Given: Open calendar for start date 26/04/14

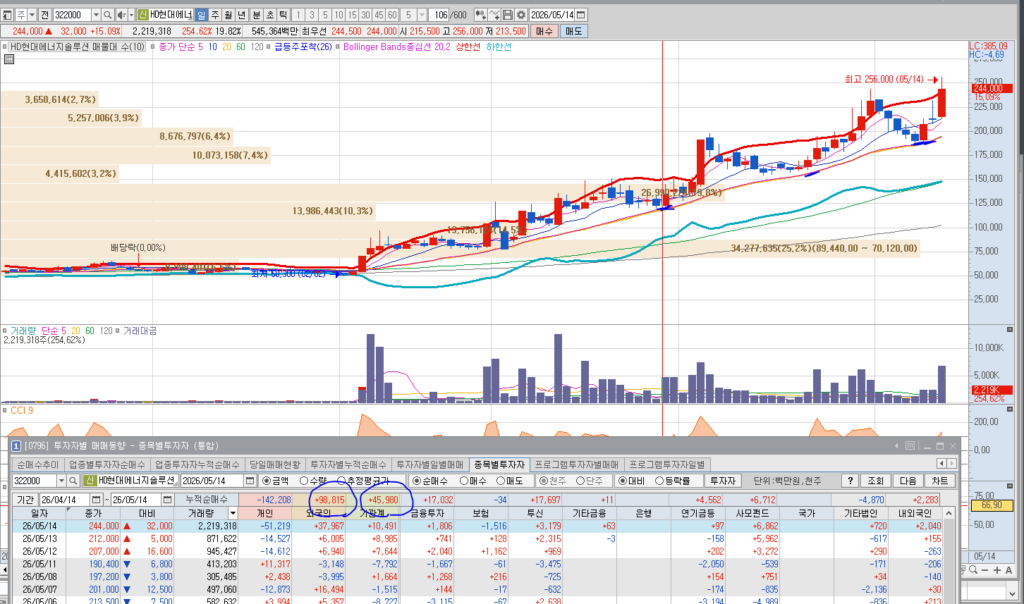Looking at the screenshot, I should click(96, 500).
